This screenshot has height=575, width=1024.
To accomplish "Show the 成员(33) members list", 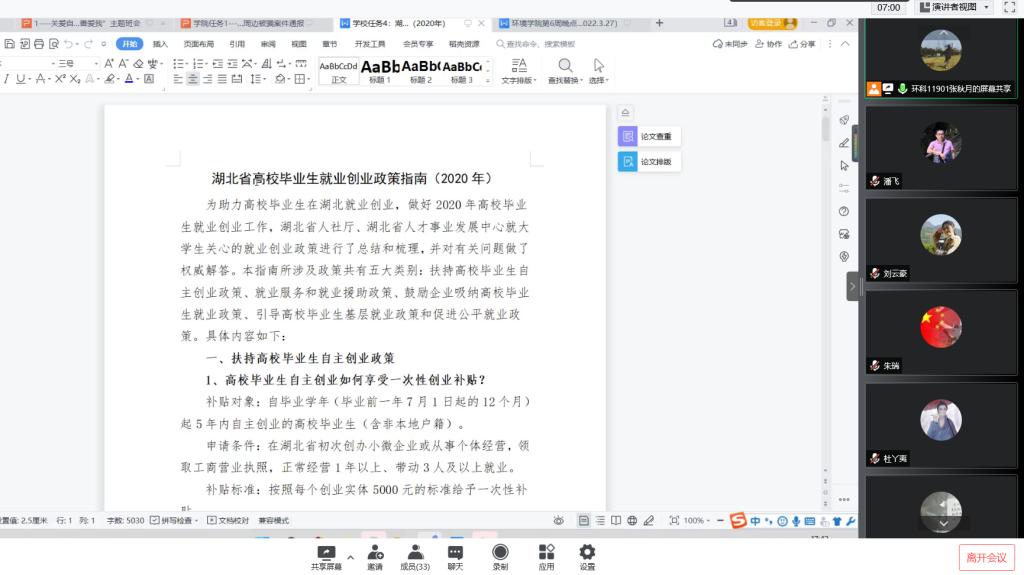I will [x=415, y=552].
